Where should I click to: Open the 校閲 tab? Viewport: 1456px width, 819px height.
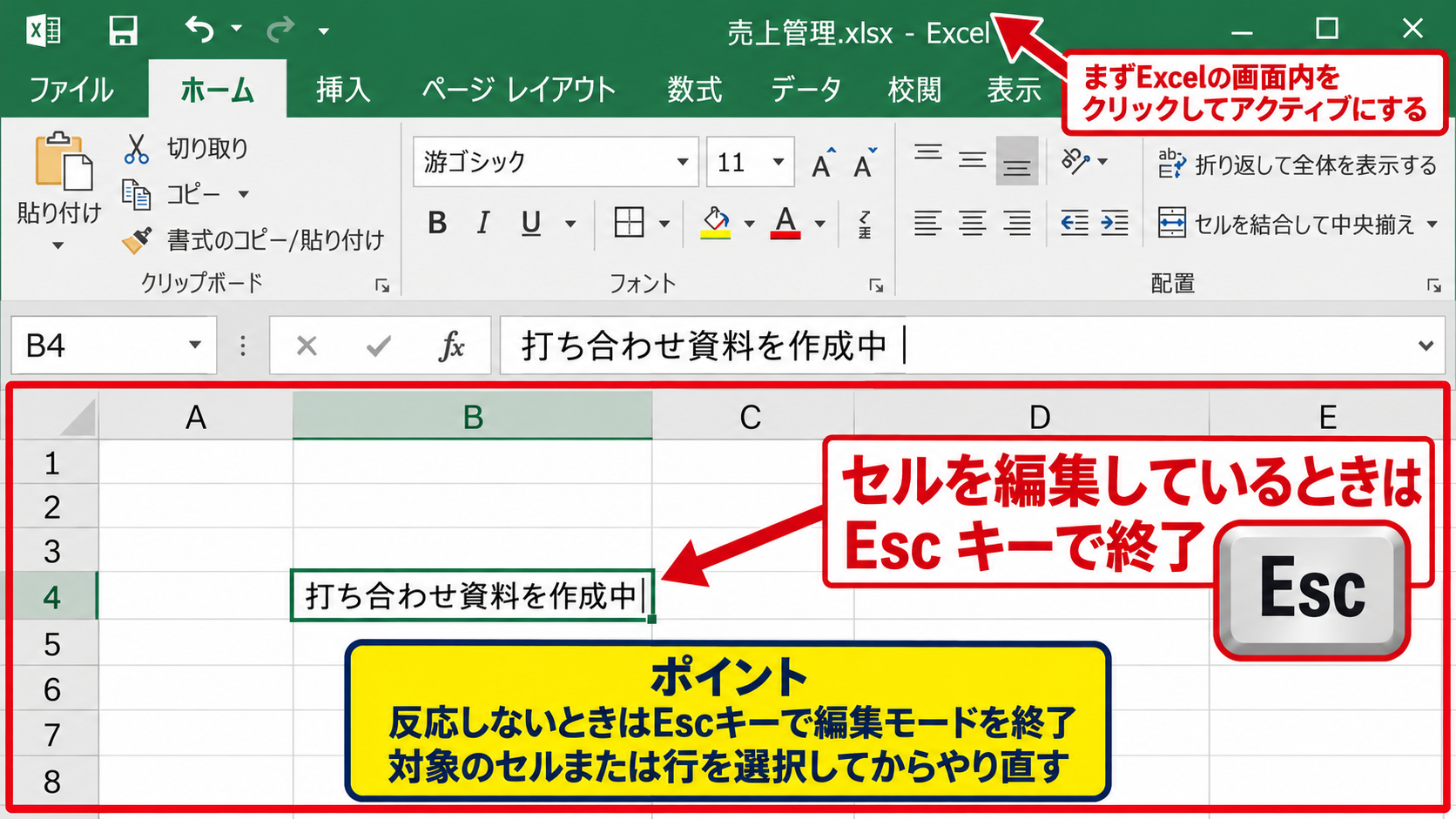tap(914, 90)
